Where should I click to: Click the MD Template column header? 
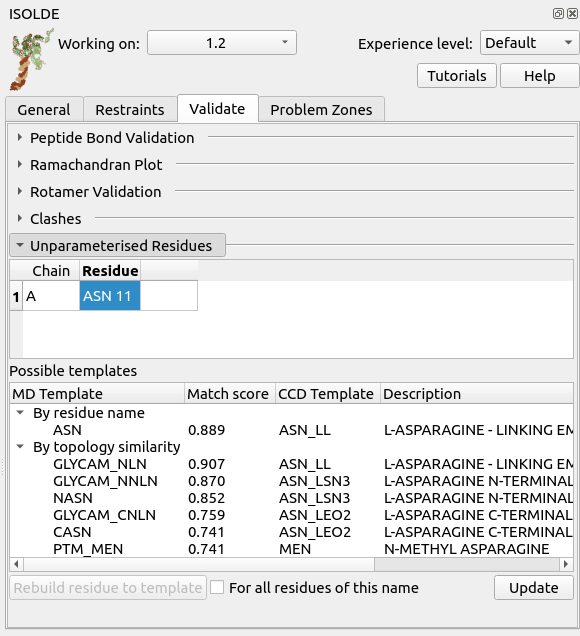coord(97,393)
